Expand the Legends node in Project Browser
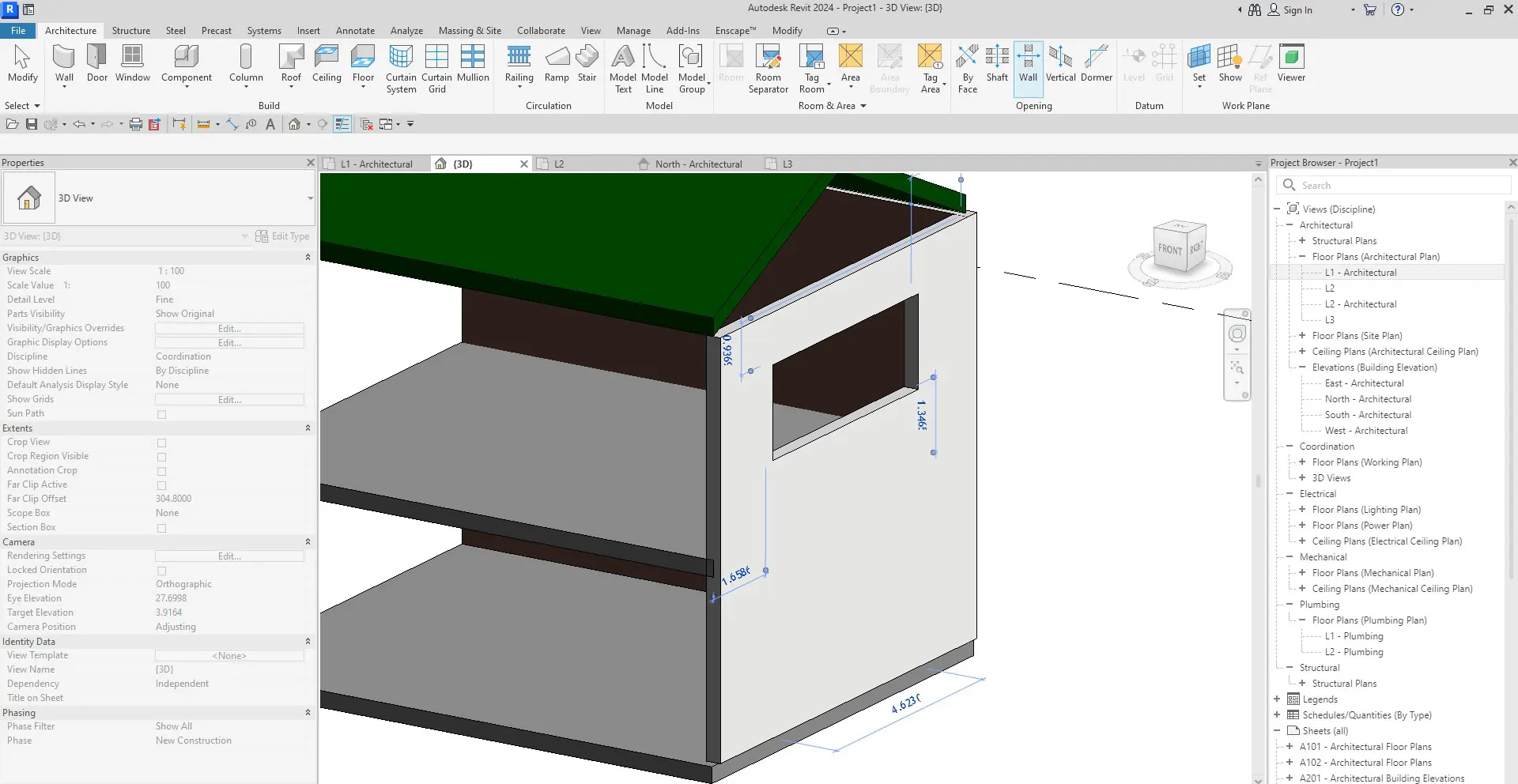1518x784 pixels. coord(1277,699)
